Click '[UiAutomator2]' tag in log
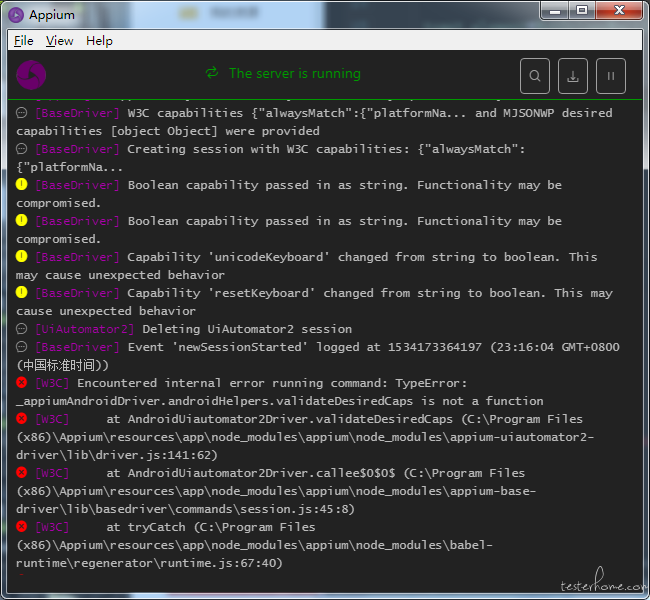Screen dimensions: 650x600 point(85,329)
